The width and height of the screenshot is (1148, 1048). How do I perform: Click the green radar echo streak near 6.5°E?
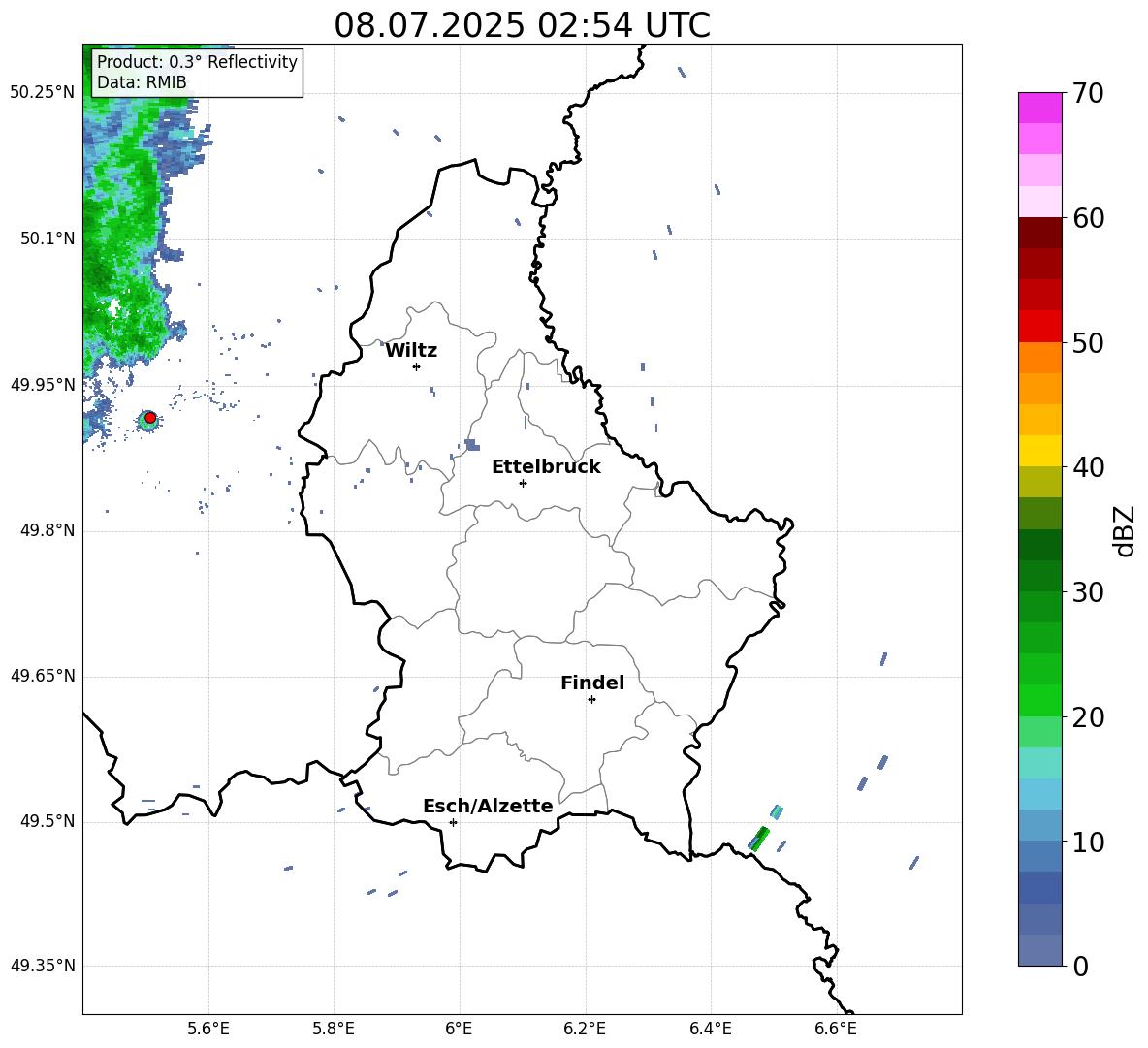point(759,839)
